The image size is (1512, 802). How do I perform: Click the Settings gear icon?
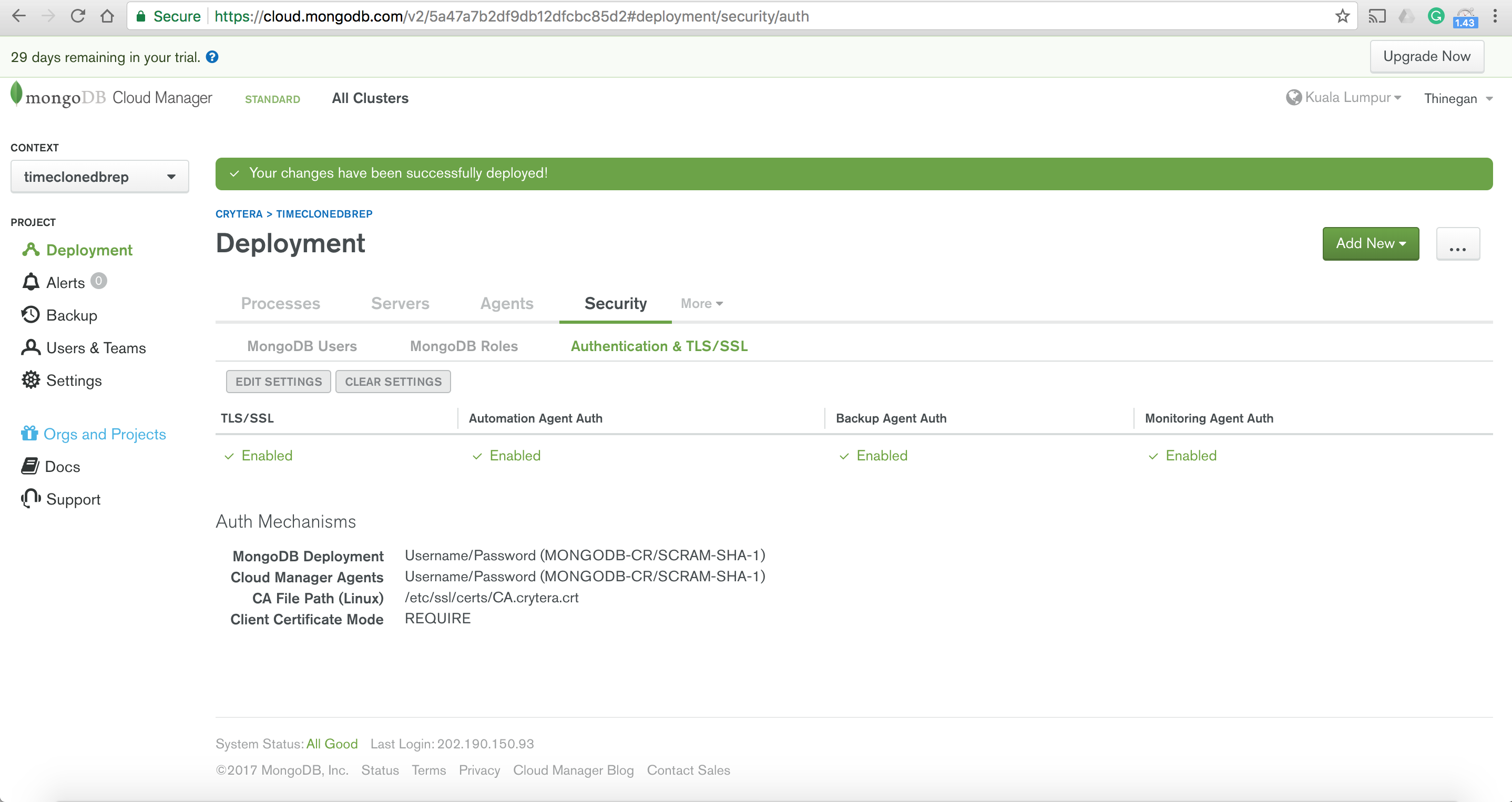(x=30, y=380)
